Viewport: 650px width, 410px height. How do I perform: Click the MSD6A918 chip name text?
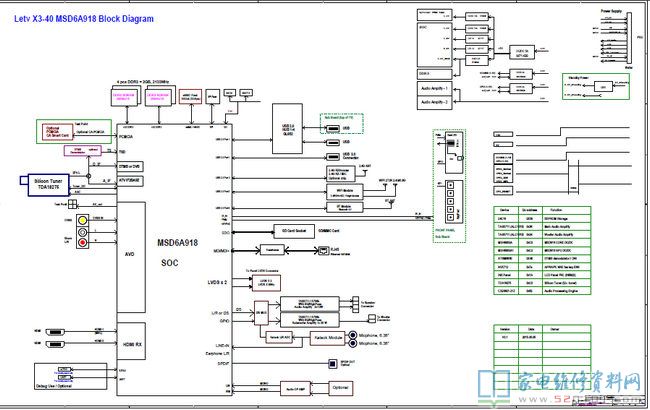(x=177, y=243)
